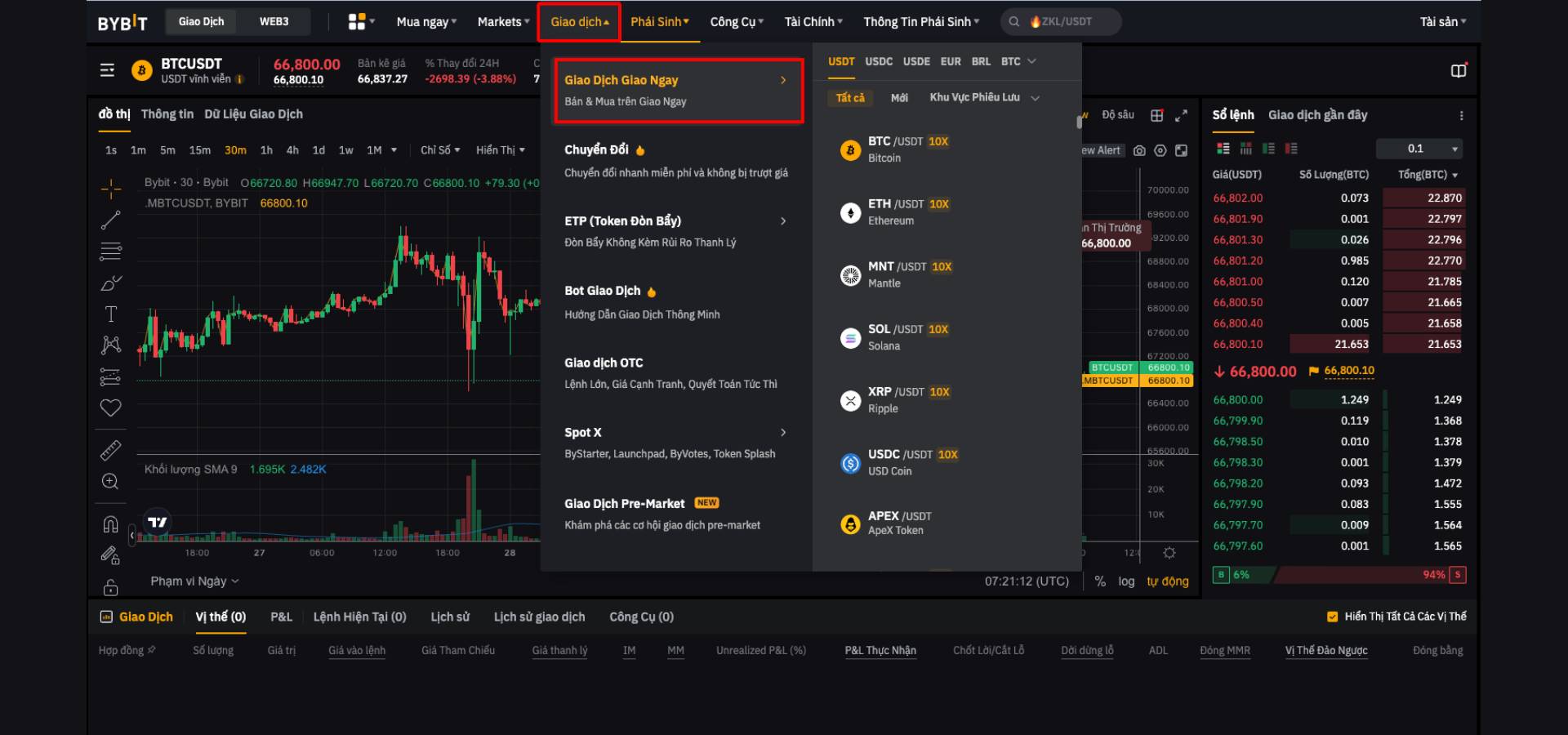Select the brush drawing tool
This screenshot has height=735, width=1568.
(x=111, y=283)
